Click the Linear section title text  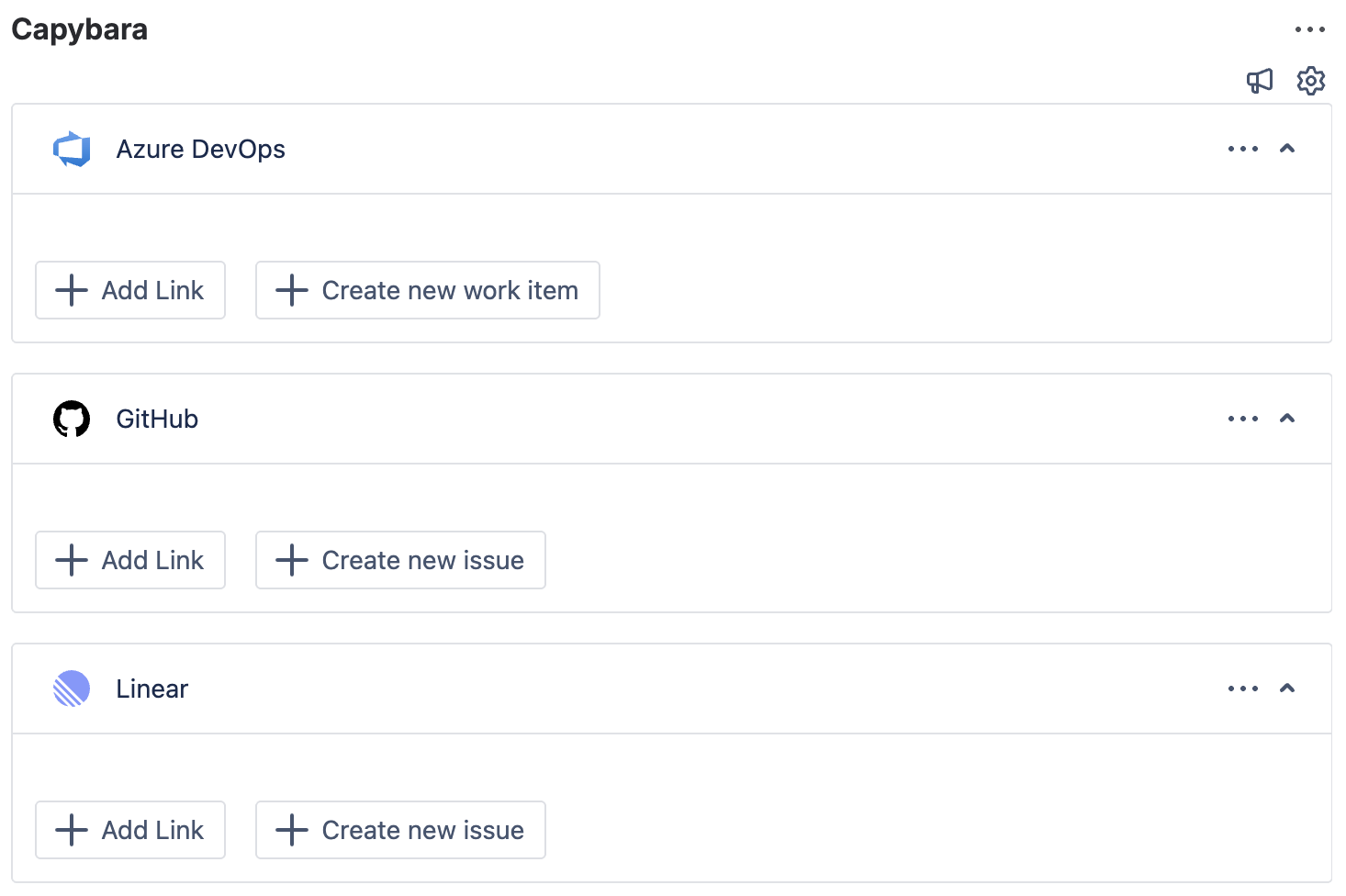click(152, 689)
